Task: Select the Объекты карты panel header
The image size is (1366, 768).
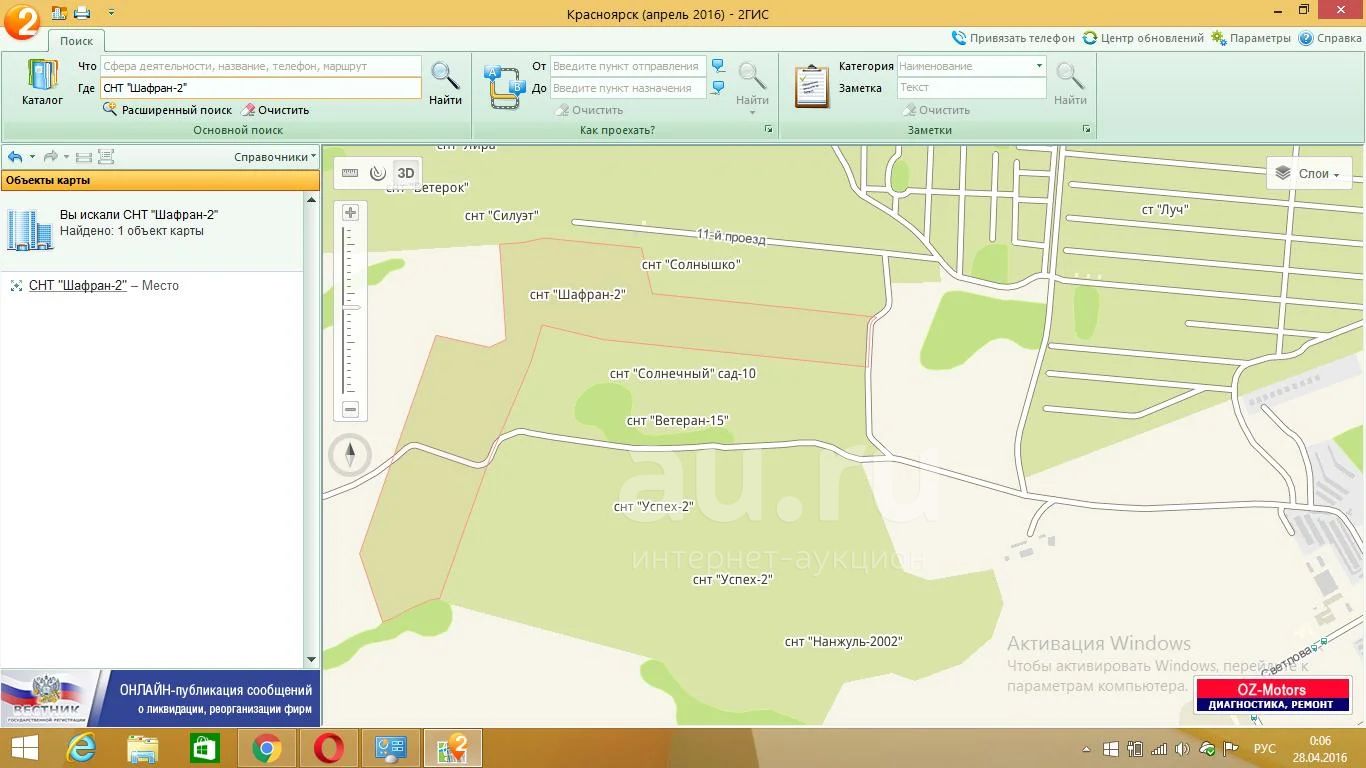Action: point(160,180)
